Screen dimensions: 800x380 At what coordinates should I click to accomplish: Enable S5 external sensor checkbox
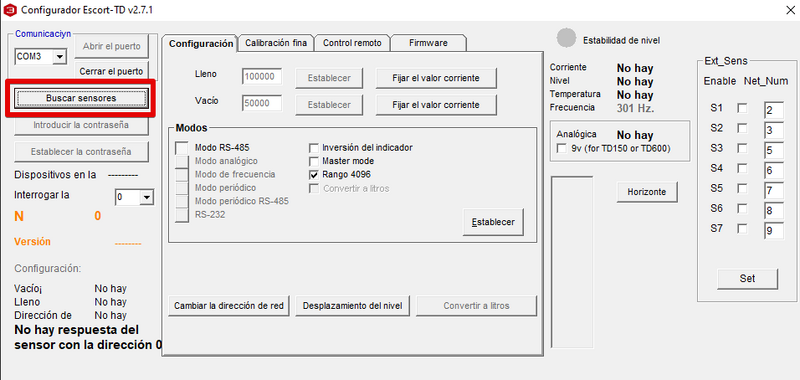coord(743,189)
